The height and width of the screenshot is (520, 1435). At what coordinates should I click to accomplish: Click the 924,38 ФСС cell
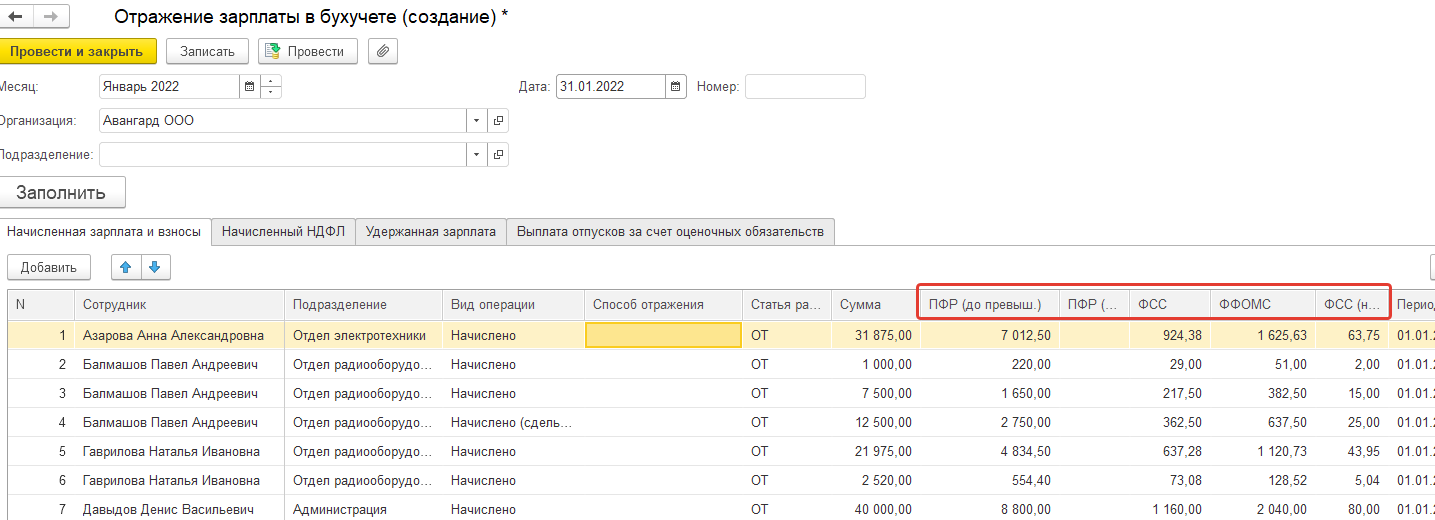(1170, 336)
